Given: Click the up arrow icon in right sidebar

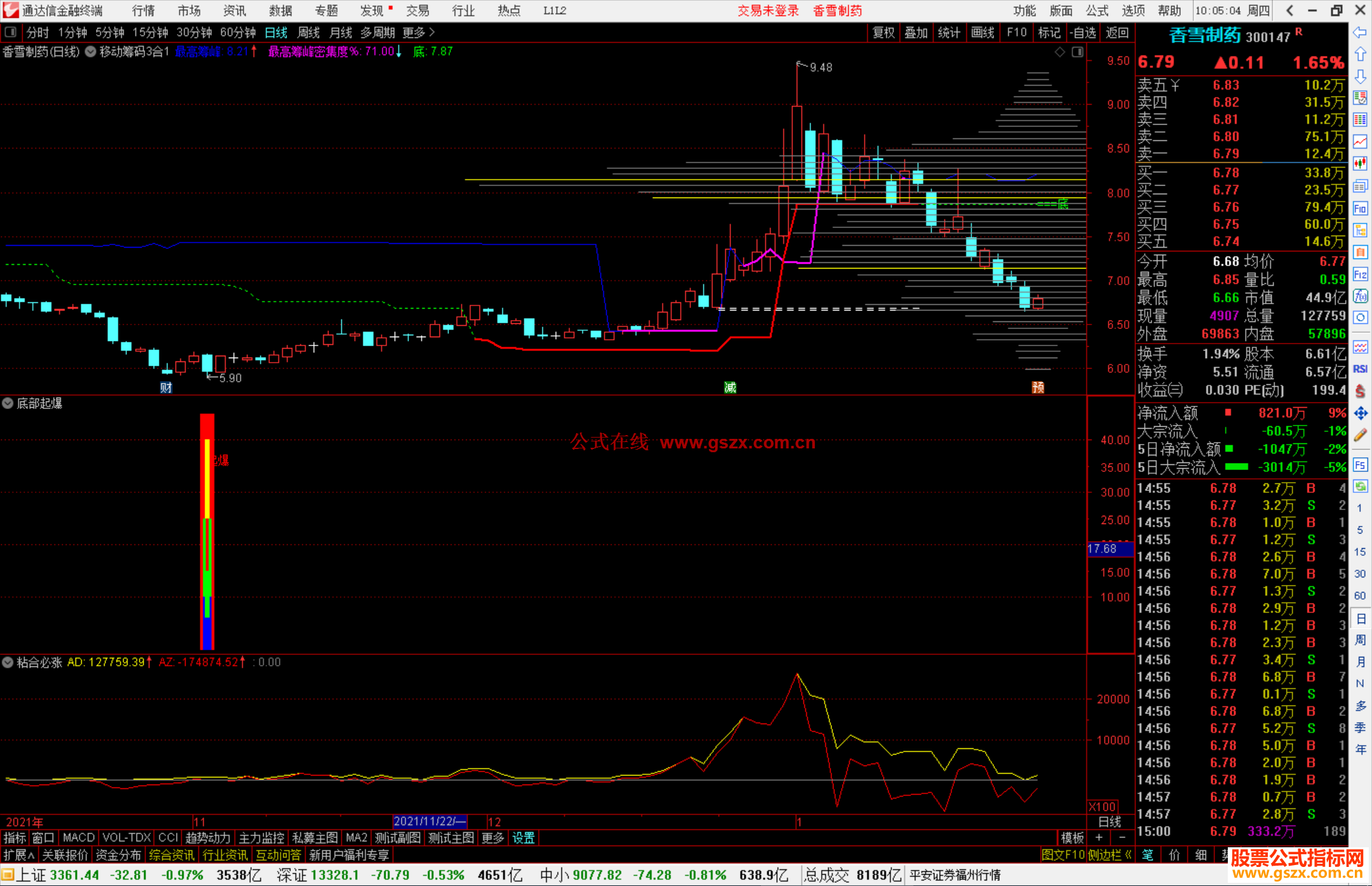Looking at the screenshot, I should tap(1360, 55).
